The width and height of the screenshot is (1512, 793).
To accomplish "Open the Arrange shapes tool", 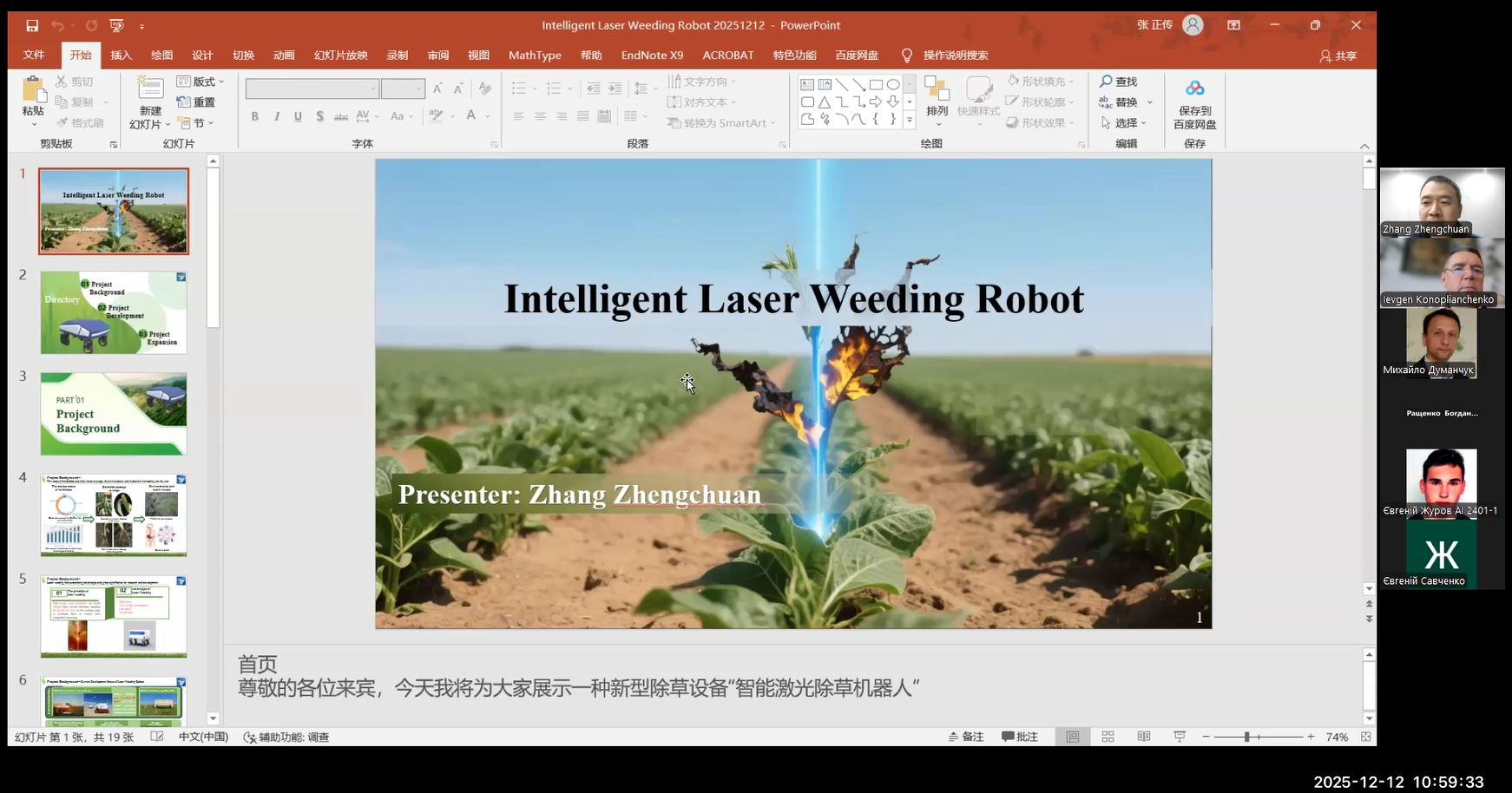I will (x=937, y=95).
